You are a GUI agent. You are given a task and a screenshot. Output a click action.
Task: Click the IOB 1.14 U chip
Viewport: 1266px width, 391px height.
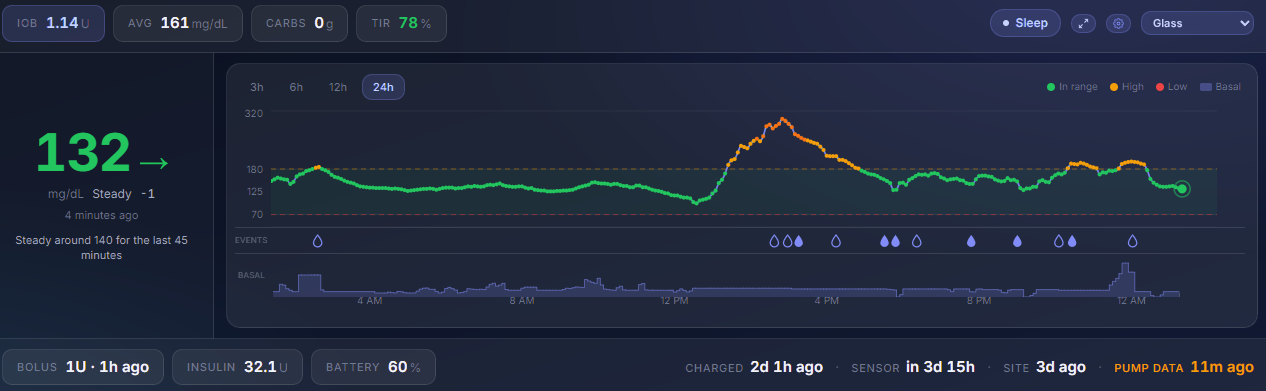pyautogui.click(x=54, y=23)
